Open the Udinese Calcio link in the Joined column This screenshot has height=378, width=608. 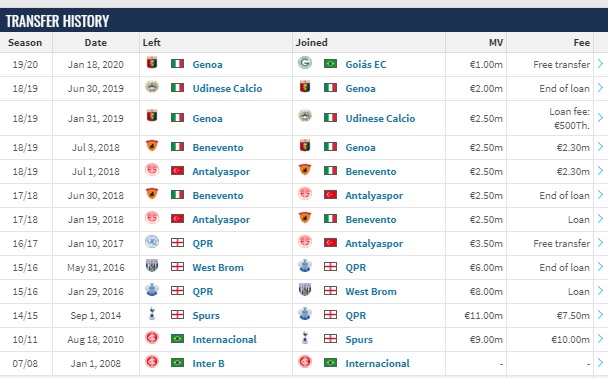pyautogui.click(x=380, y=118)
